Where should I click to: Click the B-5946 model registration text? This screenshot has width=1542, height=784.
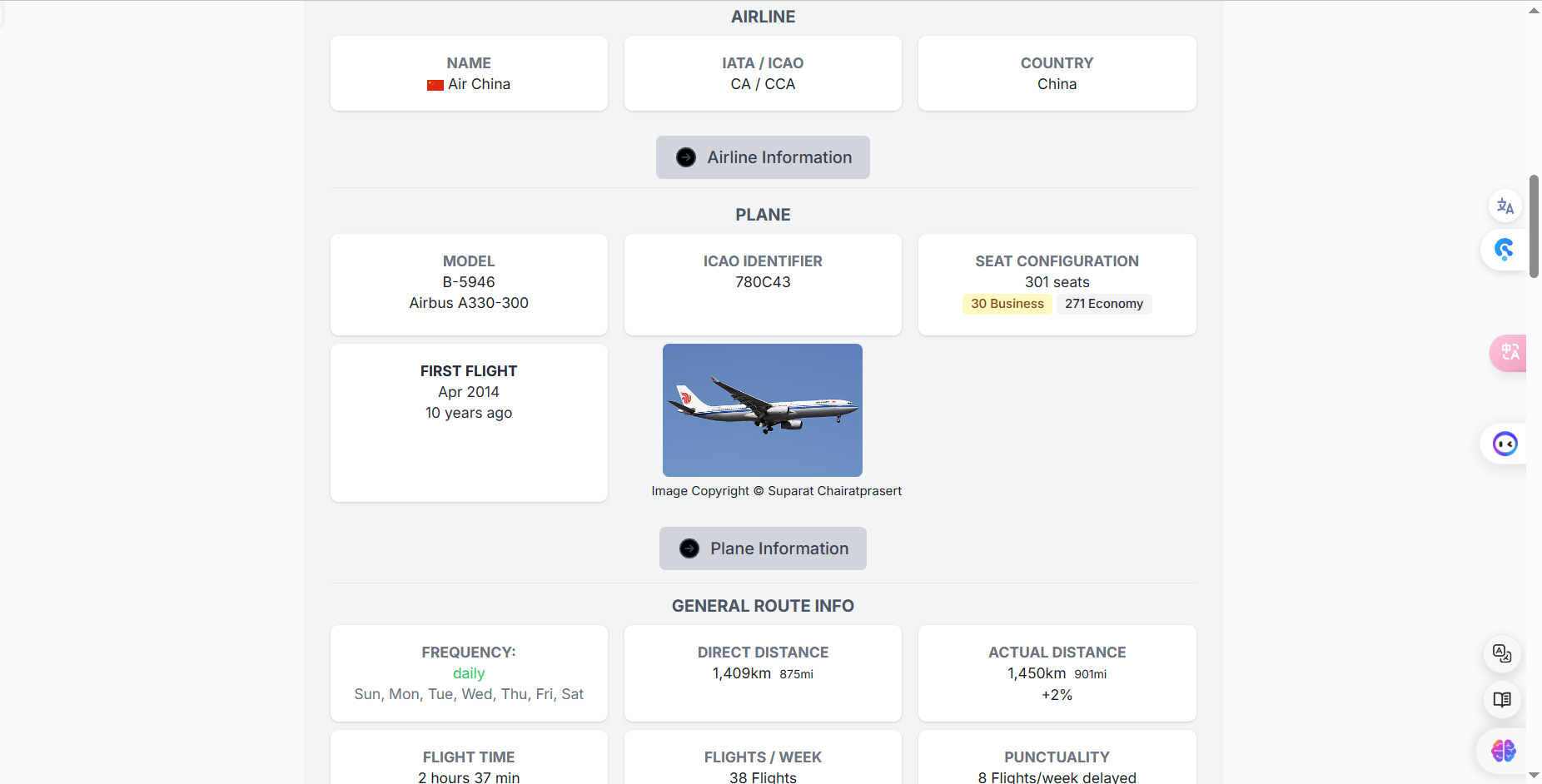point(469,282)
